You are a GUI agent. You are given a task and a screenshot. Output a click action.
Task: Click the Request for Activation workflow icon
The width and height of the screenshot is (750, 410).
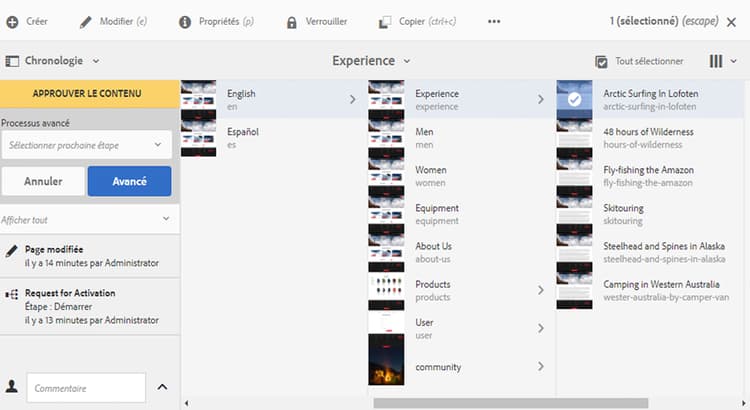tap(11, 294)
